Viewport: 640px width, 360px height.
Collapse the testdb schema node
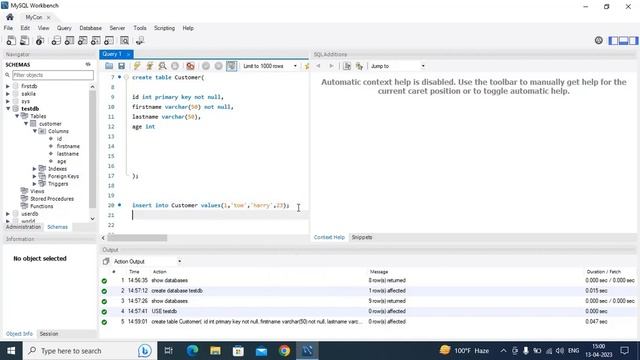(x=8, y=109)
